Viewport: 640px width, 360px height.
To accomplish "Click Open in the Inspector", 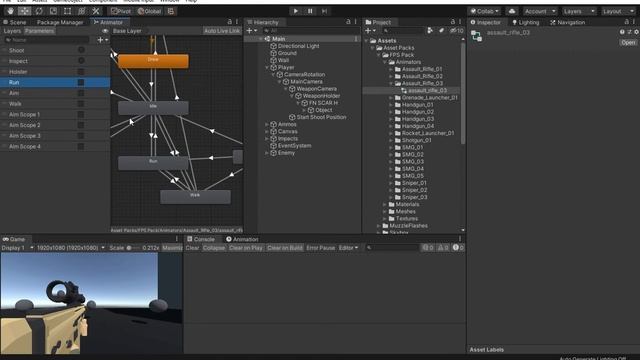I will [x=628, y=42].
